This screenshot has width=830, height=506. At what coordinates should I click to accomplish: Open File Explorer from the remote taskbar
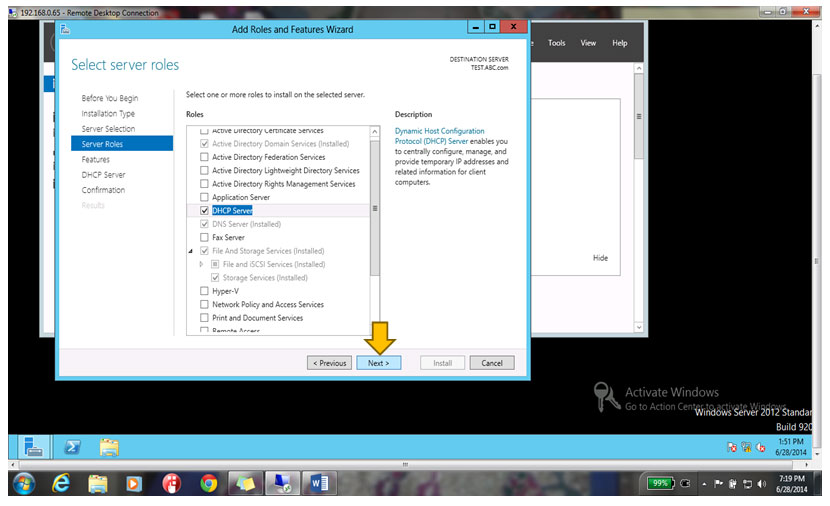click(109, 447)
